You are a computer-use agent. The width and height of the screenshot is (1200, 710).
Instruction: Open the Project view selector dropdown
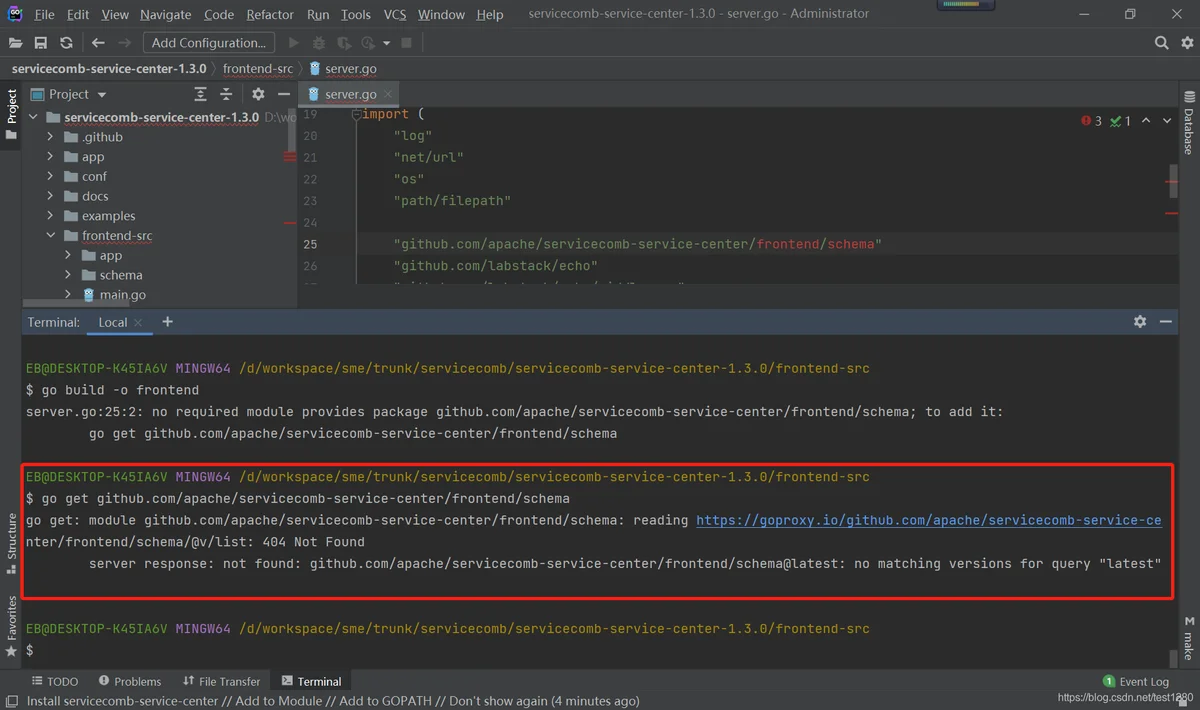click(x=69, y=94)
